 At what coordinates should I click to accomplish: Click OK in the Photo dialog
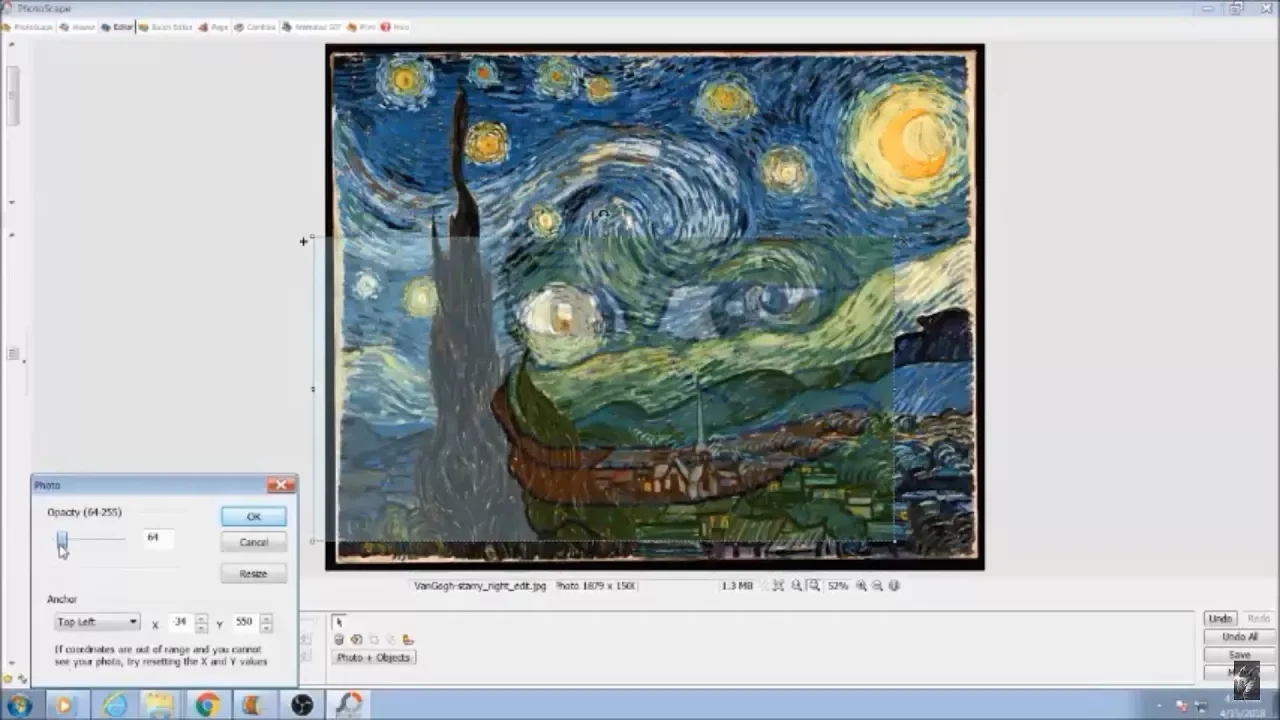[253, 516]
